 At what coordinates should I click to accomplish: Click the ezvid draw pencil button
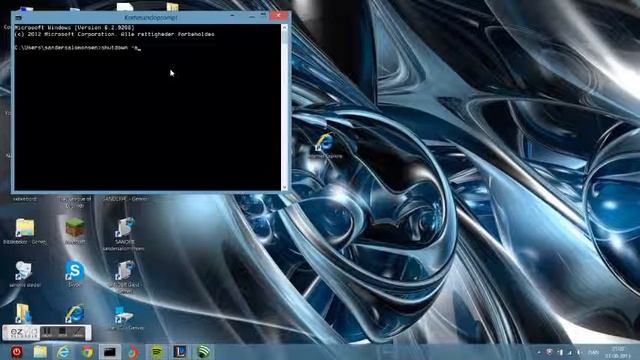[78, 332]
